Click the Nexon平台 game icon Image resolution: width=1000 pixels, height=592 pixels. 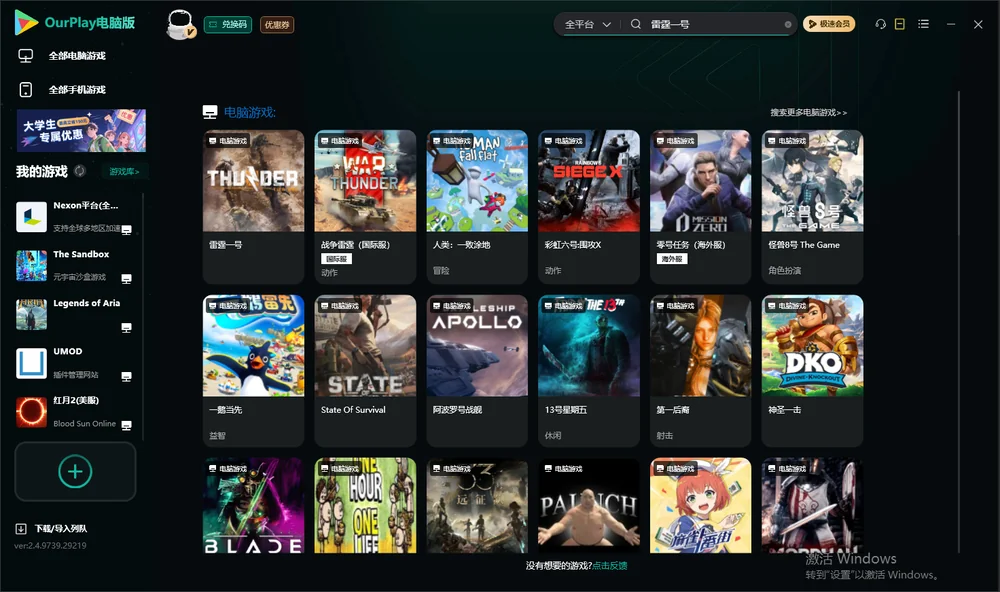point(31,217)
